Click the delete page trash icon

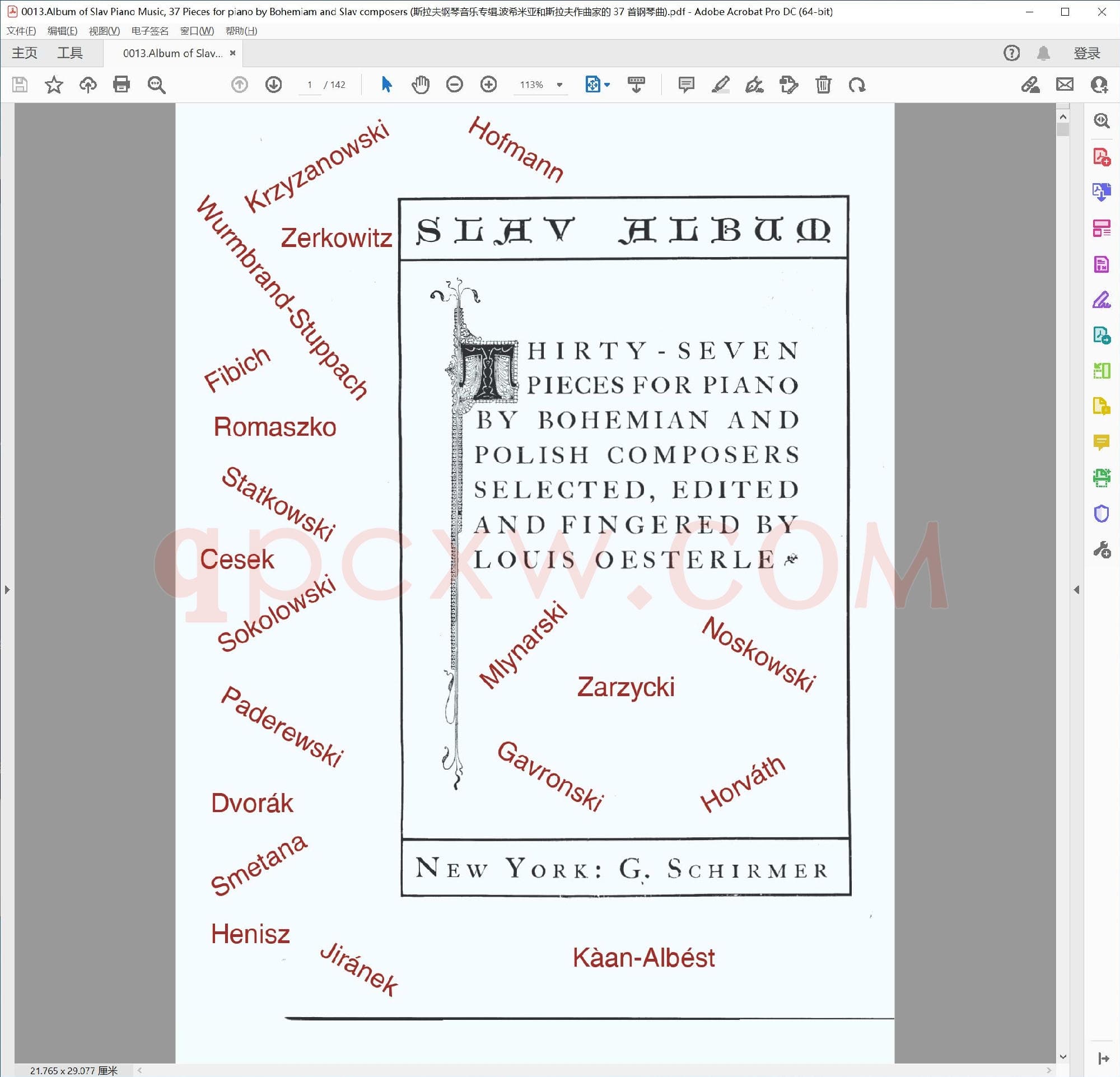[823, 85]
